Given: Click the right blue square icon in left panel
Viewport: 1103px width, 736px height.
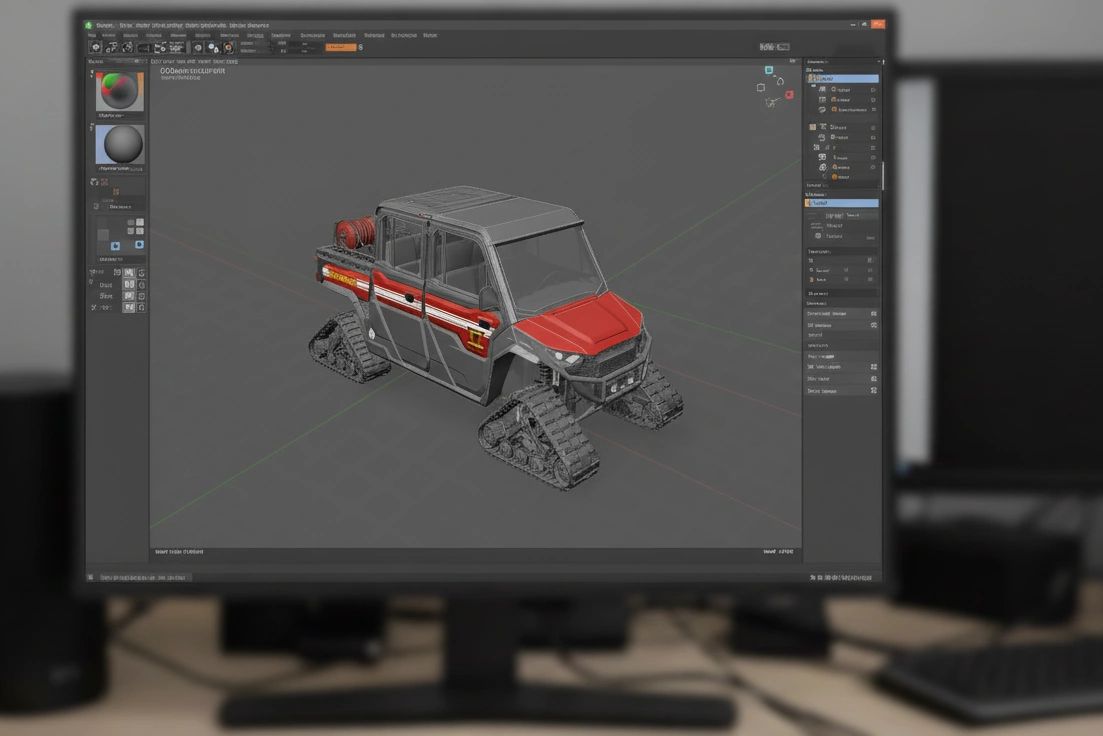Looking at the screenshot, I should click(x=139, y=245).
